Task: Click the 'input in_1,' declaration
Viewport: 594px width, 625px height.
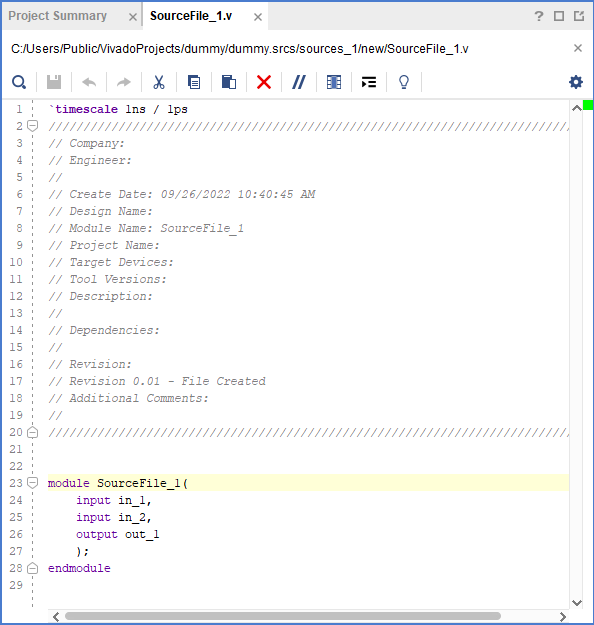Action: pyautogui.click(x=114, y=500)
